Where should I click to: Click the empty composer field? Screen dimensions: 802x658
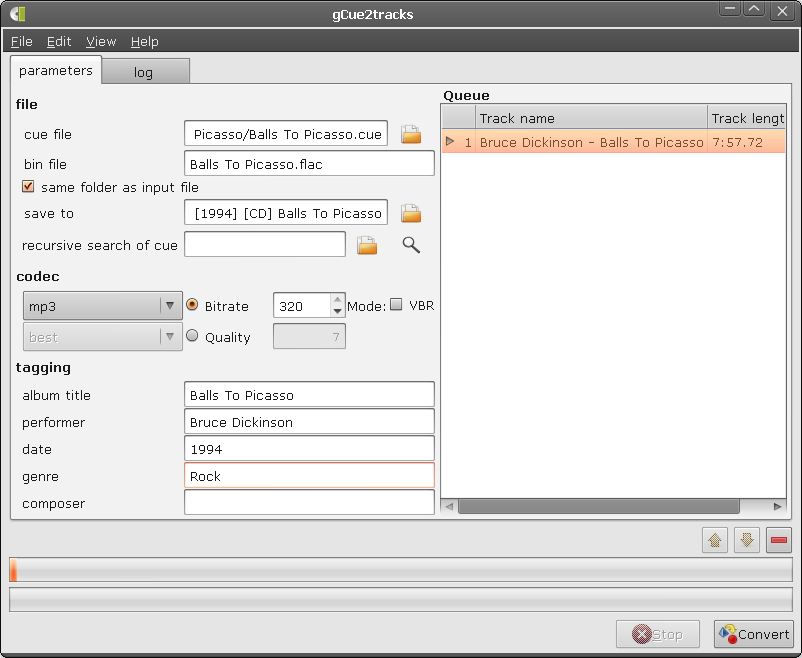(309, 502)
